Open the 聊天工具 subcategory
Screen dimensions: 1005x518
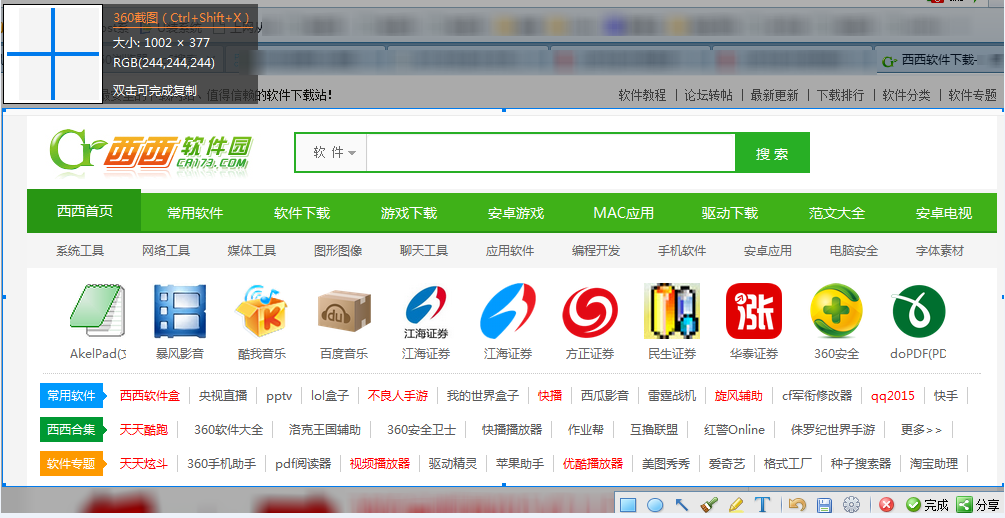tap(424, 251)
